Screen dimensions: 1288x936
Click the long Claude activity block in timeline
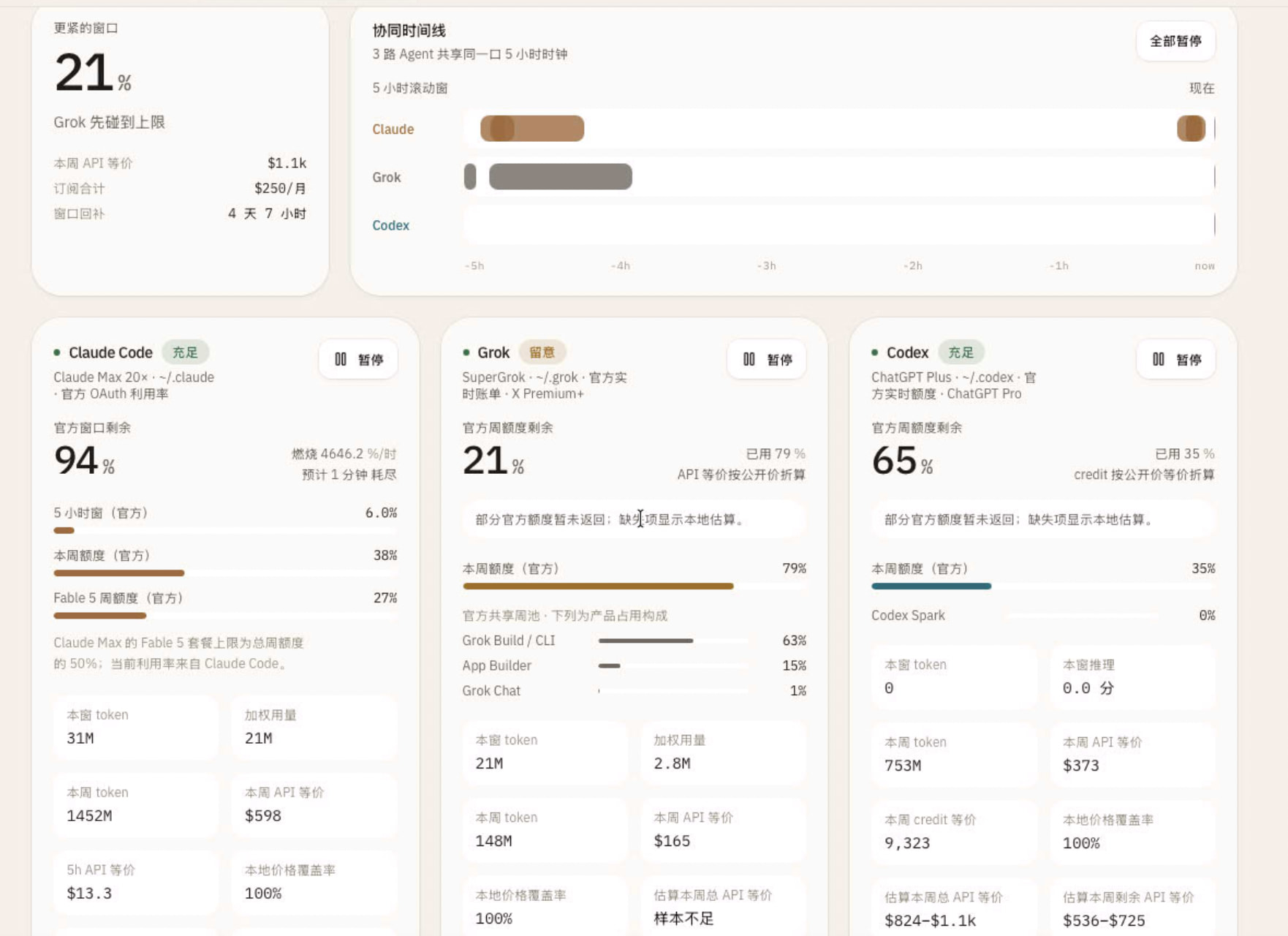coord(532,129)
